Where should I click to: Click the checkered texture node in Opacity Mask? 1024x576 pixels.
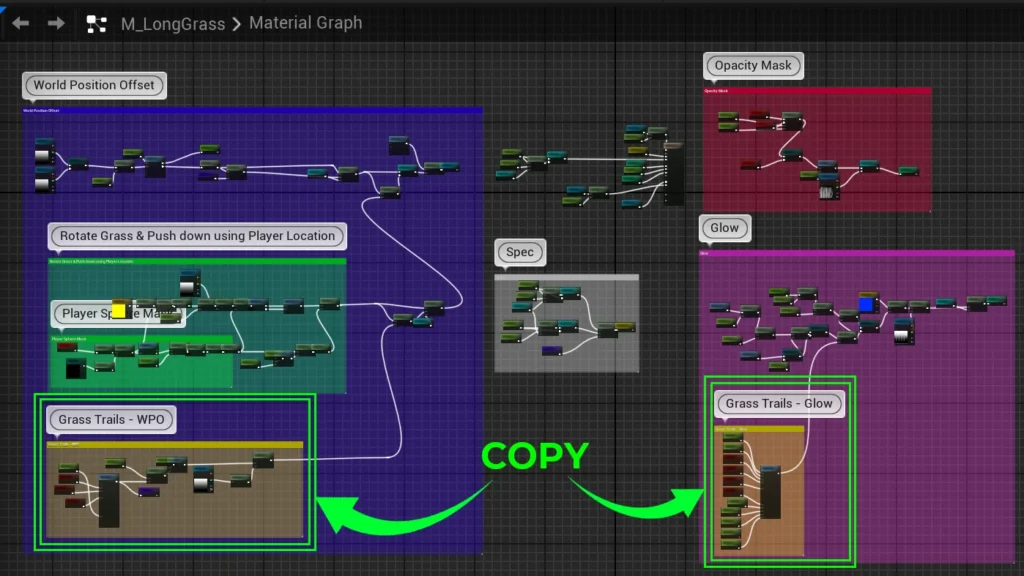tap(827, 190)
